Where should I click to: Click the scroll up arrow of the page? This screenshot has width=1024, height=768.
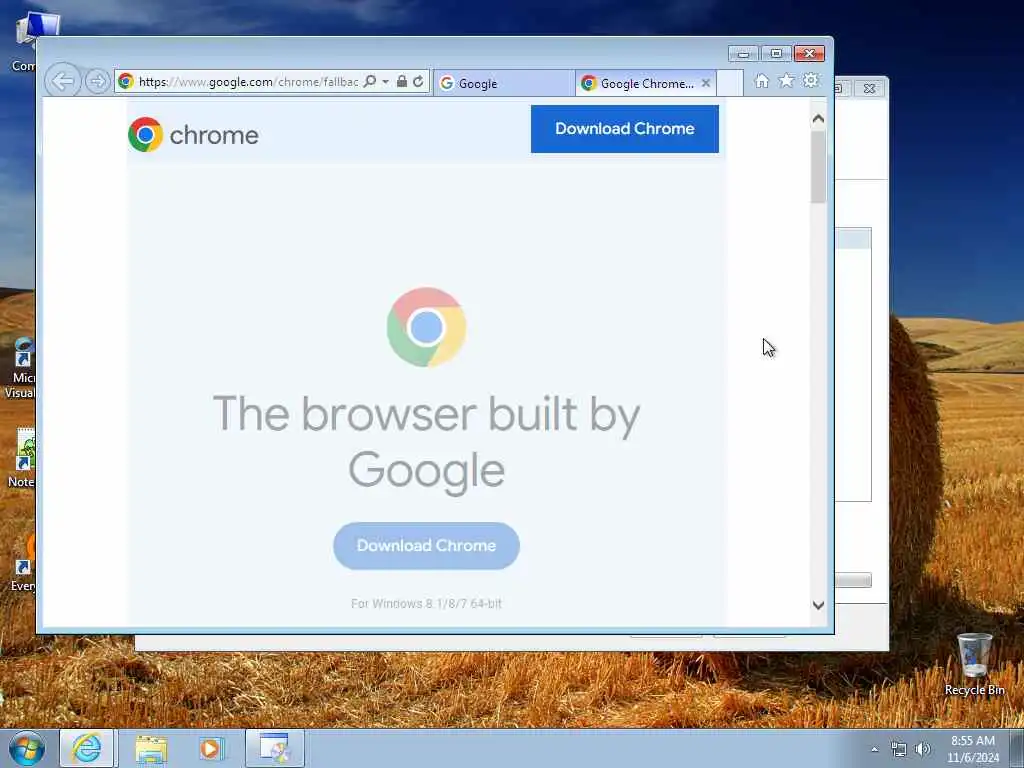coord(818,119)
